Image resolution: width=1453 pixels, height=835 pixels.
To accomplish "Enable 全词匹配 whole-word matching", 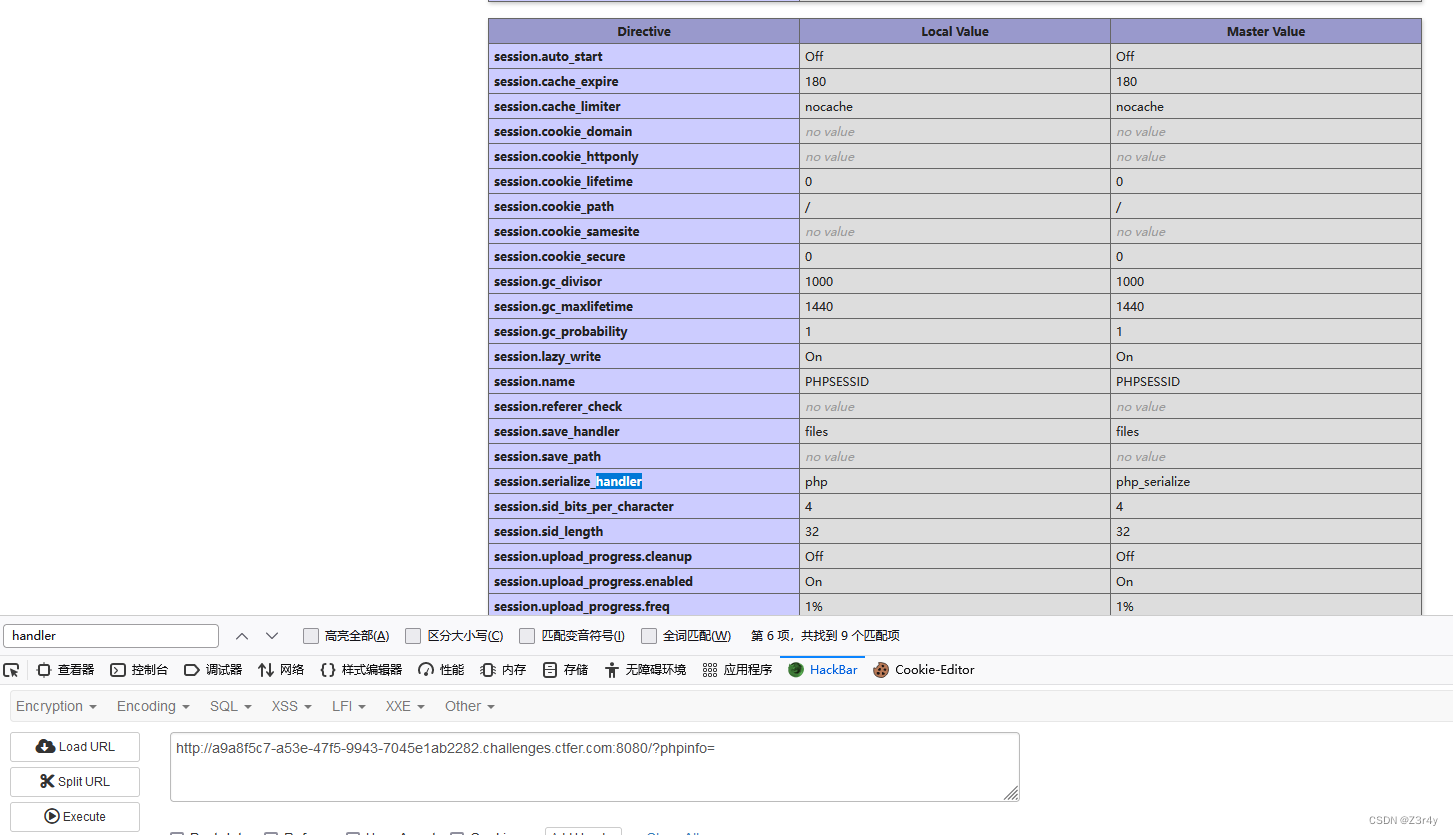I will click(651, 635).
